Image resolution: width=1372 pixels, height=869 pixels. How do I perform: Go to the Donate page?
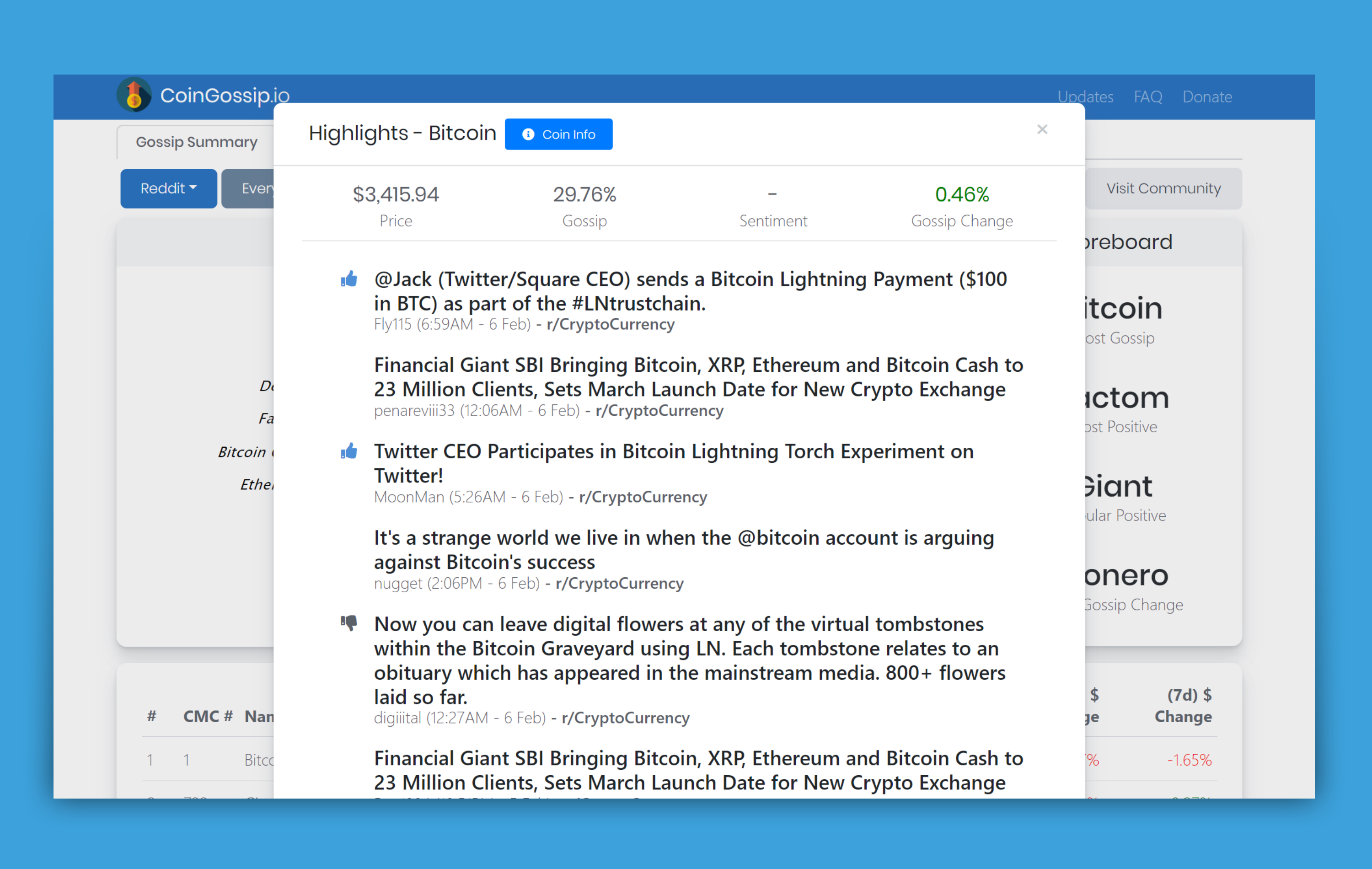1207,97
